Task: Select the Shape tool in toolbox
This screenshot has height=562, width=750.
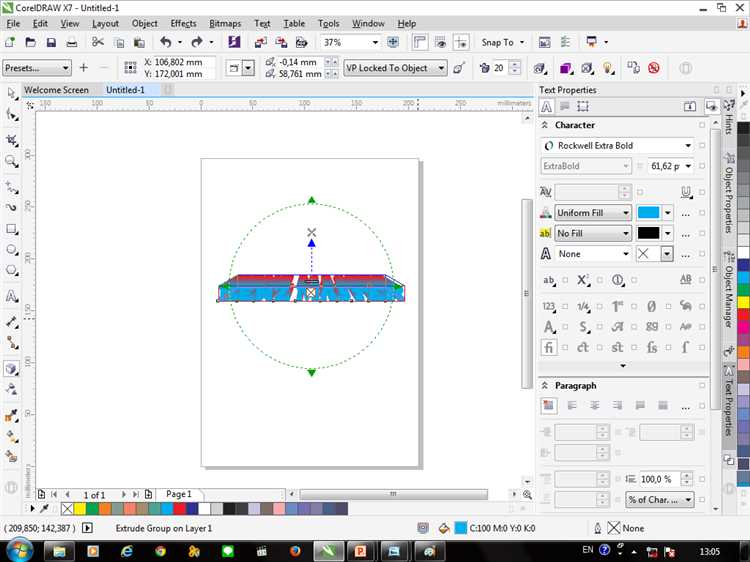Action: pyautogui.click(x=11, y=115)
